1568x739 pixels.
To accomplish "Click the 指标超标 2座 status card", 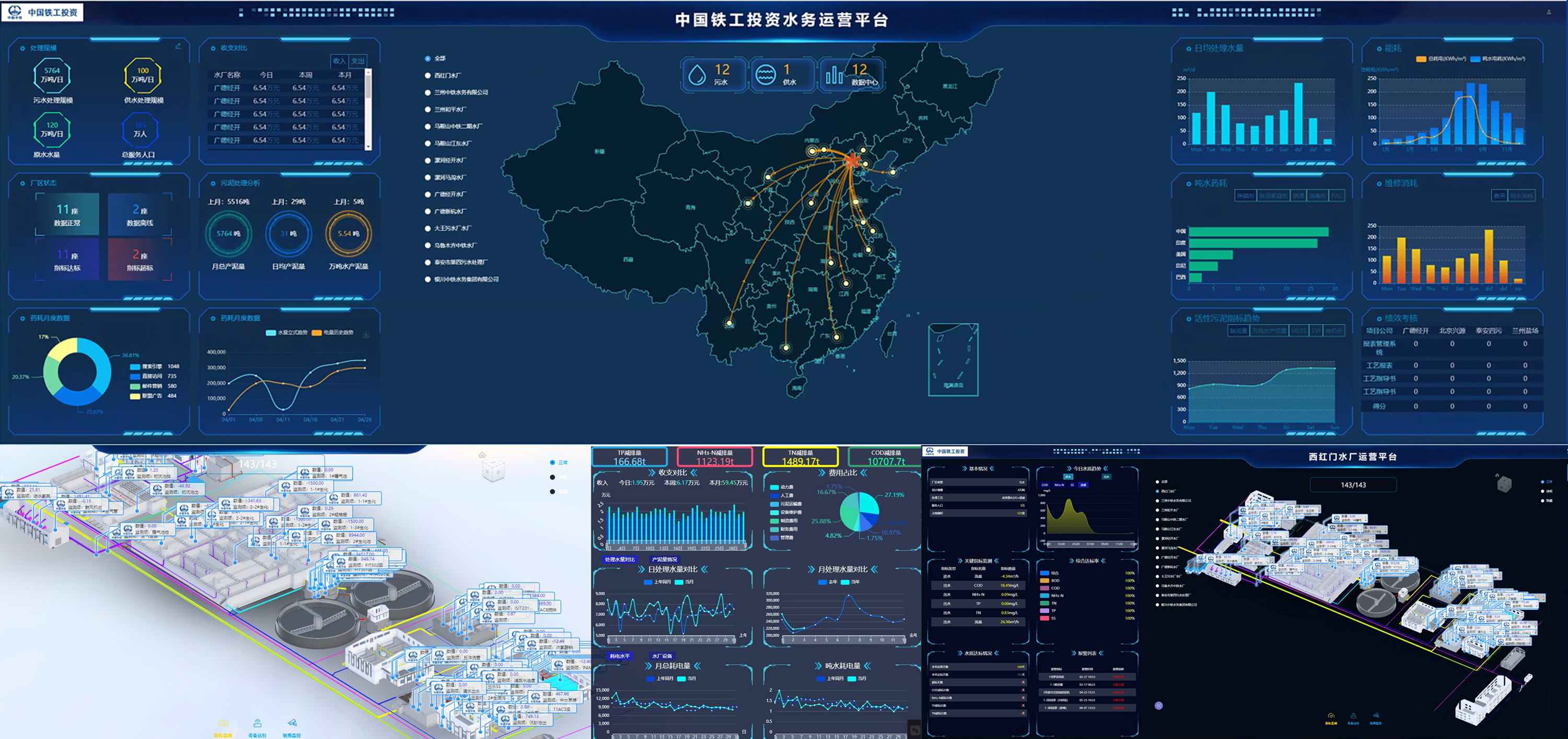I will (x=140, y=259).
